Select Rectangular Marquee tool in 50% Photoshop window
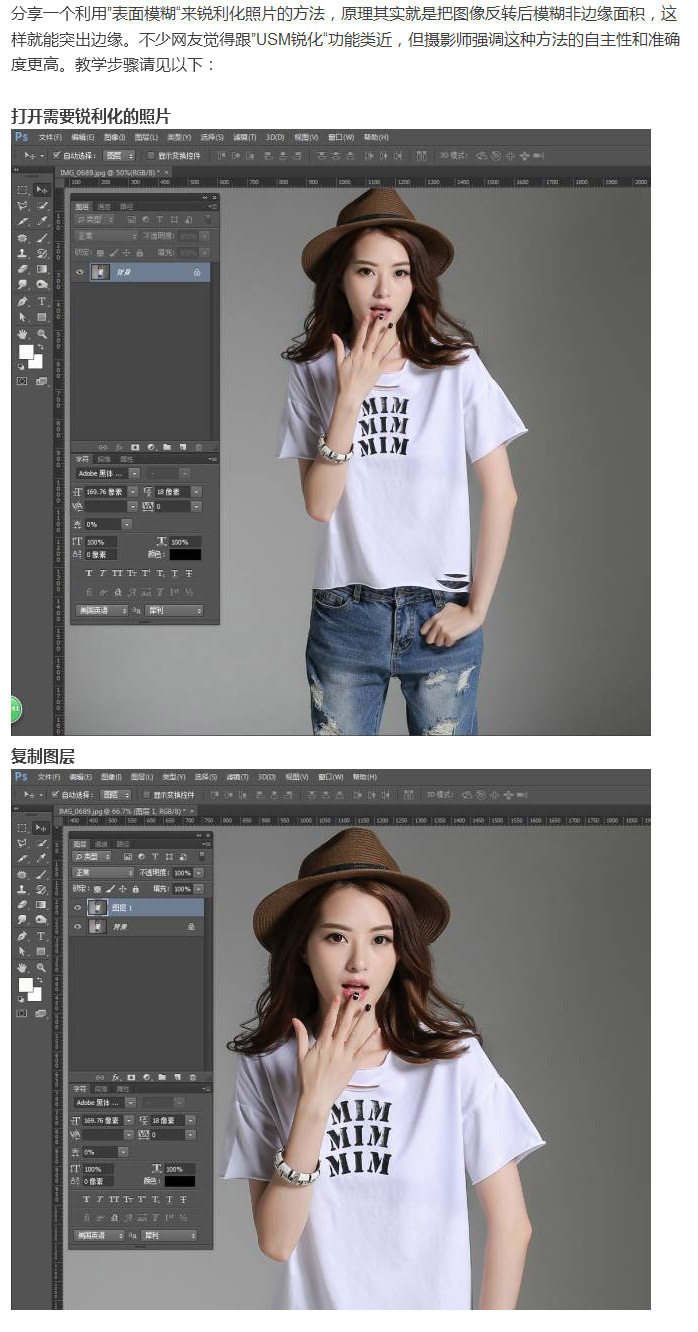698x1332 pixels. [x=22, y=190]
